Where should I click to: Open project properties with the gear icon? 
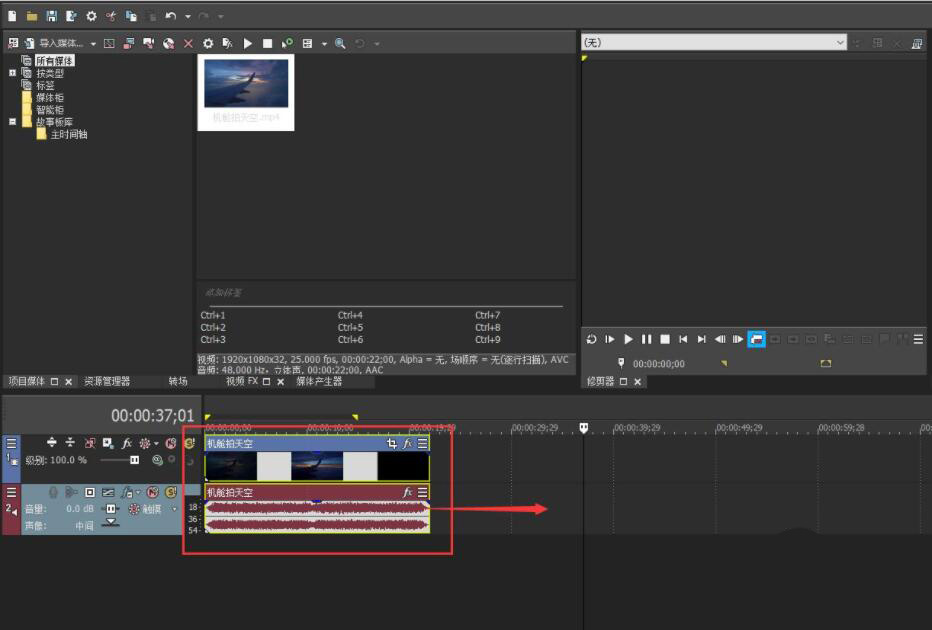[x=91, y=16]
